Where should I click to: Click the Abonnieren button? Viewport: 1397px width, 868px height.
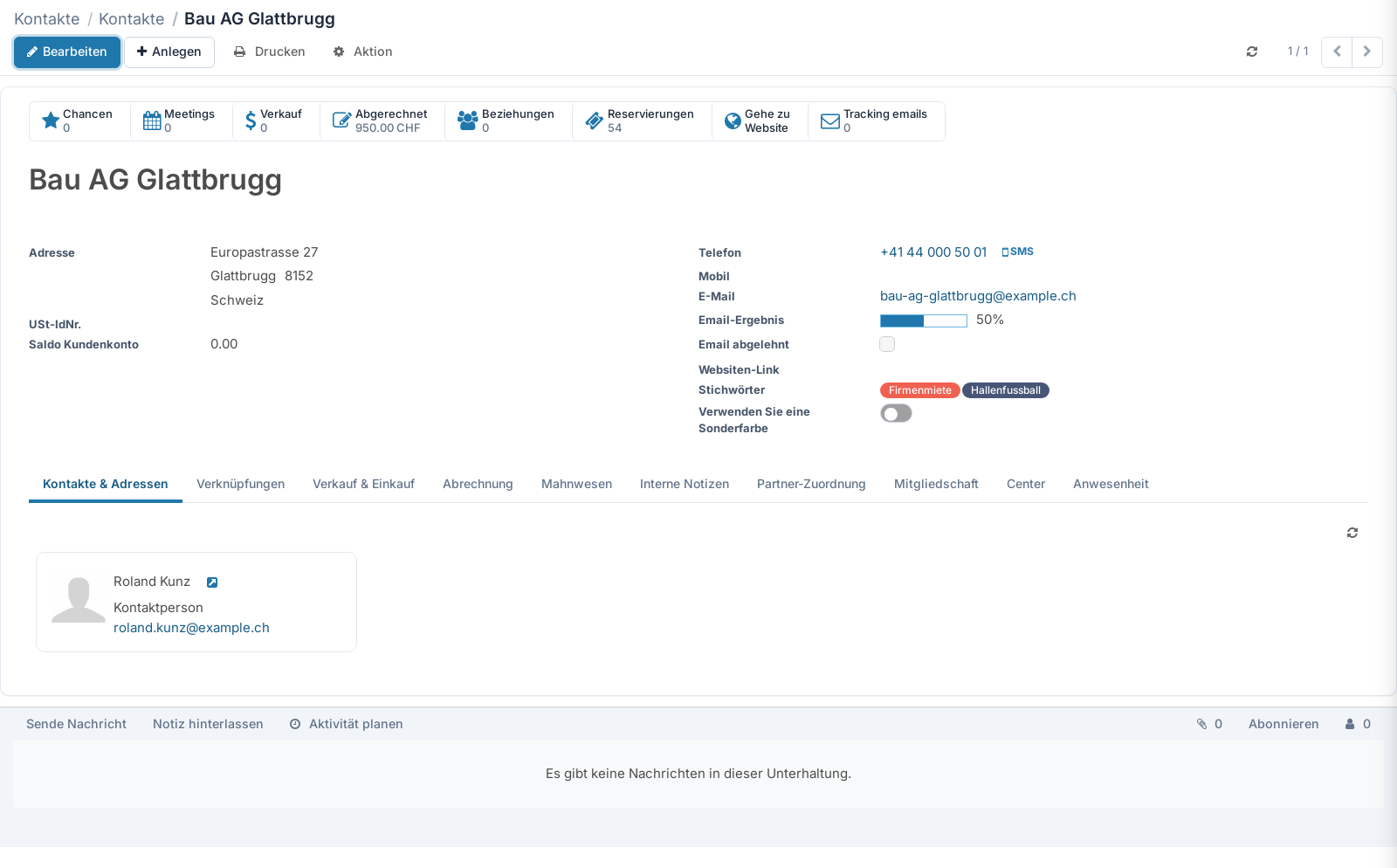pyautogui.click(x=1283, y=724)
